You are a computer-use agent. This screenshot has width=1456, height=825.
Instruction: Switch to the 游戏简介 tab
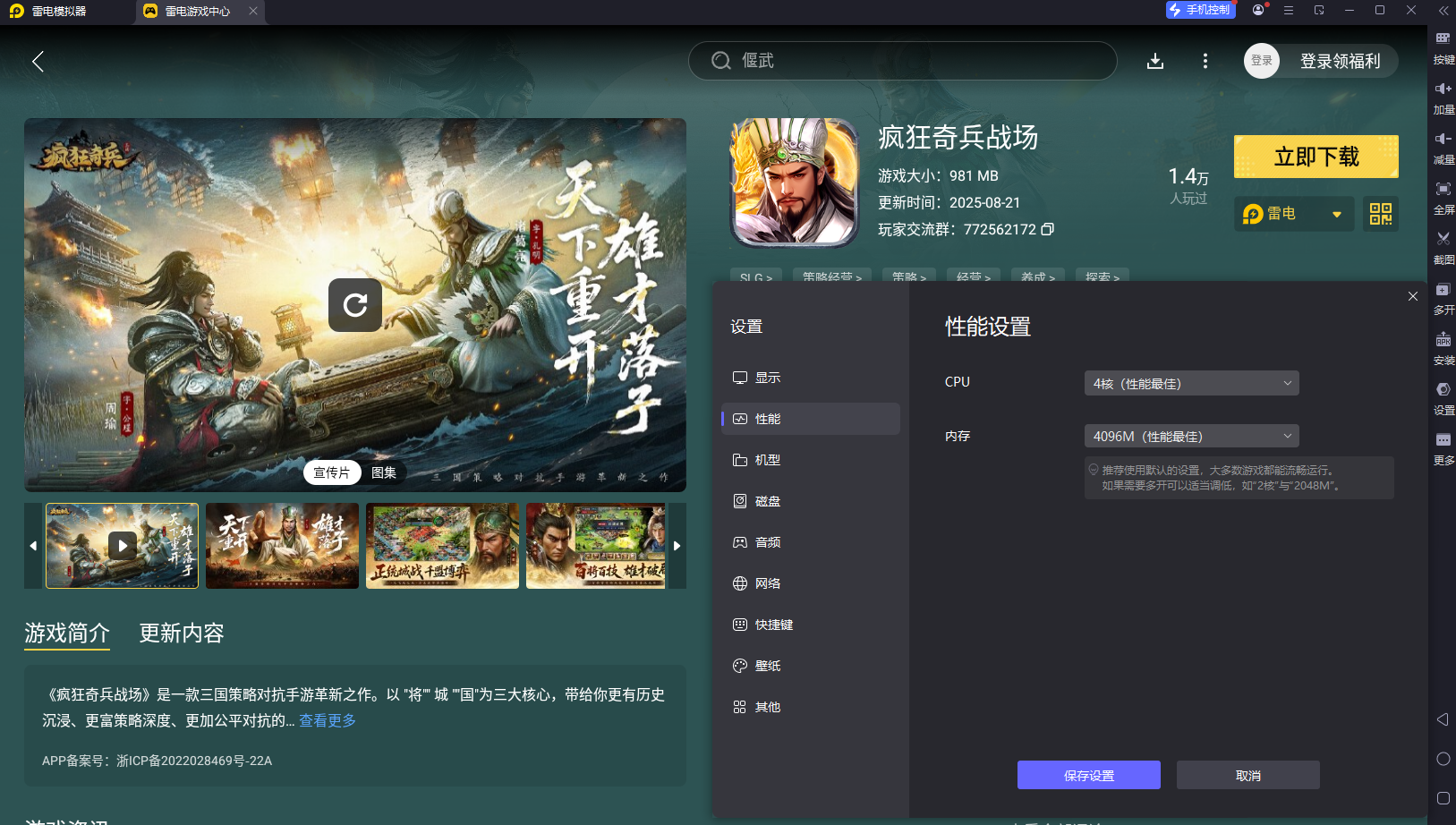pos(67,634)
